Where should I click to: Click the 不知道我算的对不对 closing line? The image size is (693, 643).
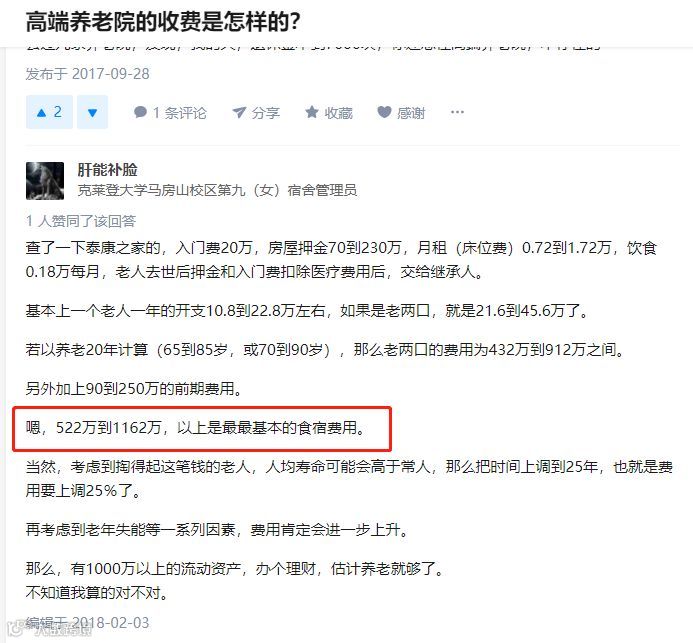point(97,593)
